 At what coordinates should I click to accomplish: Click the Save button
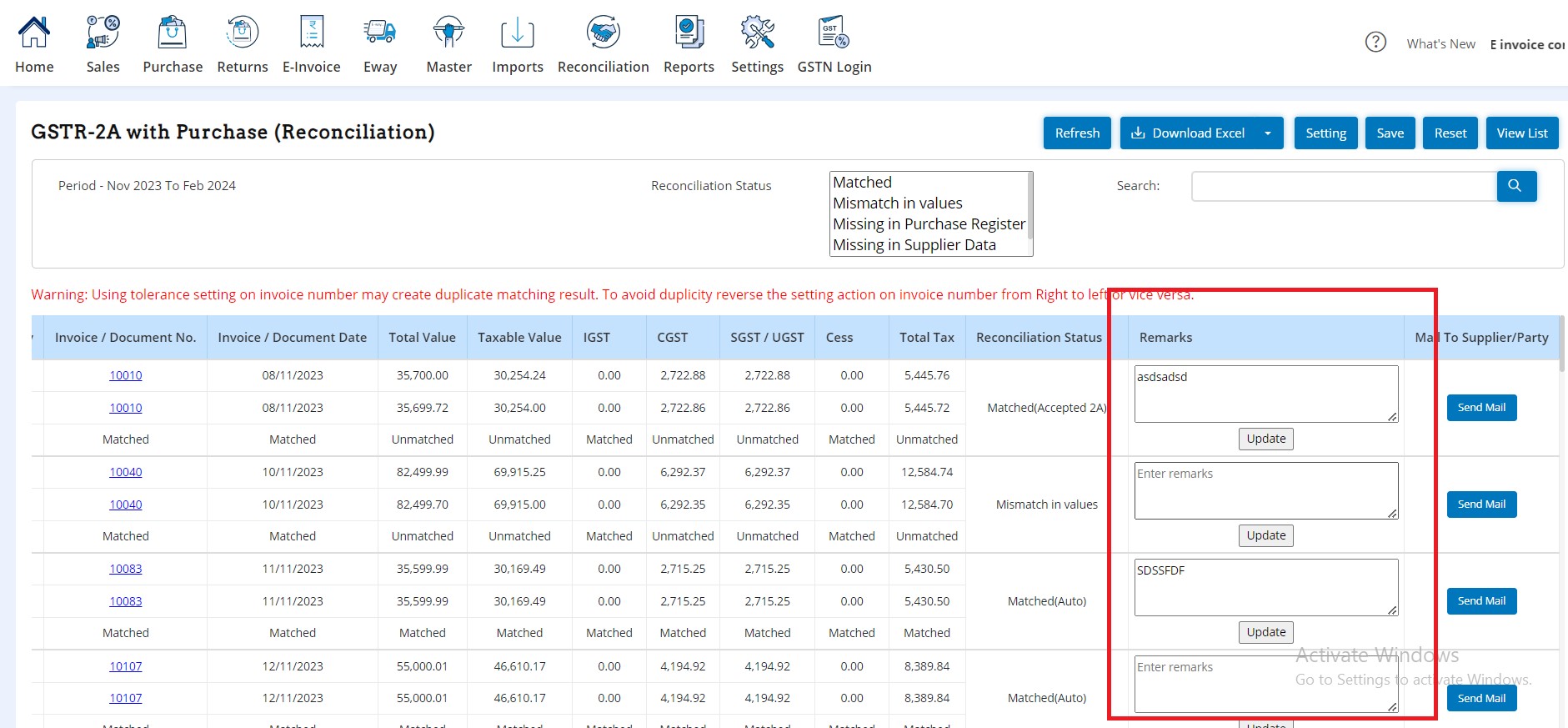1390,133
